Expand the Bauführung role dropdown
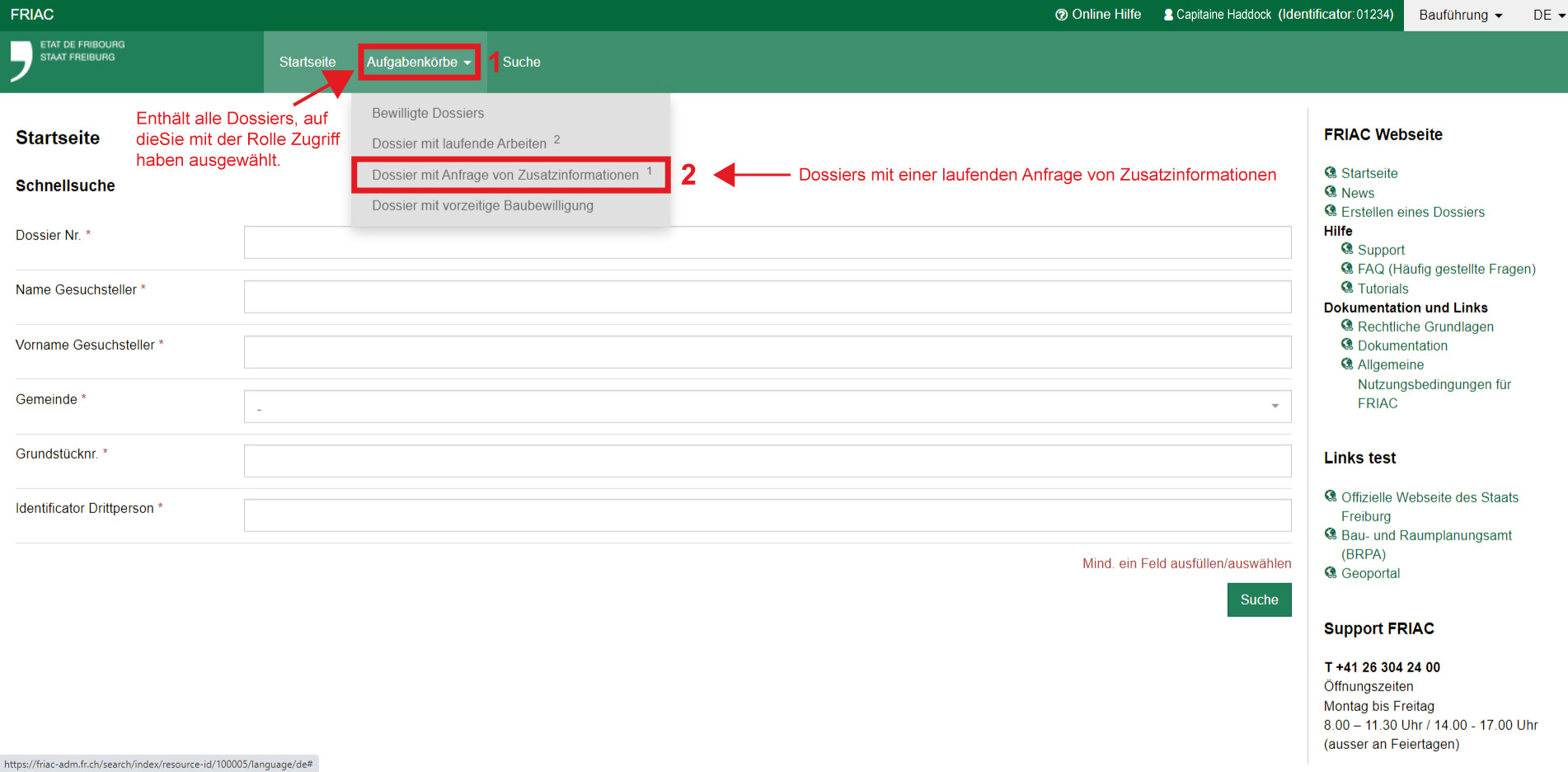This screenshot has width=1568, height=772. [1460, 15]
